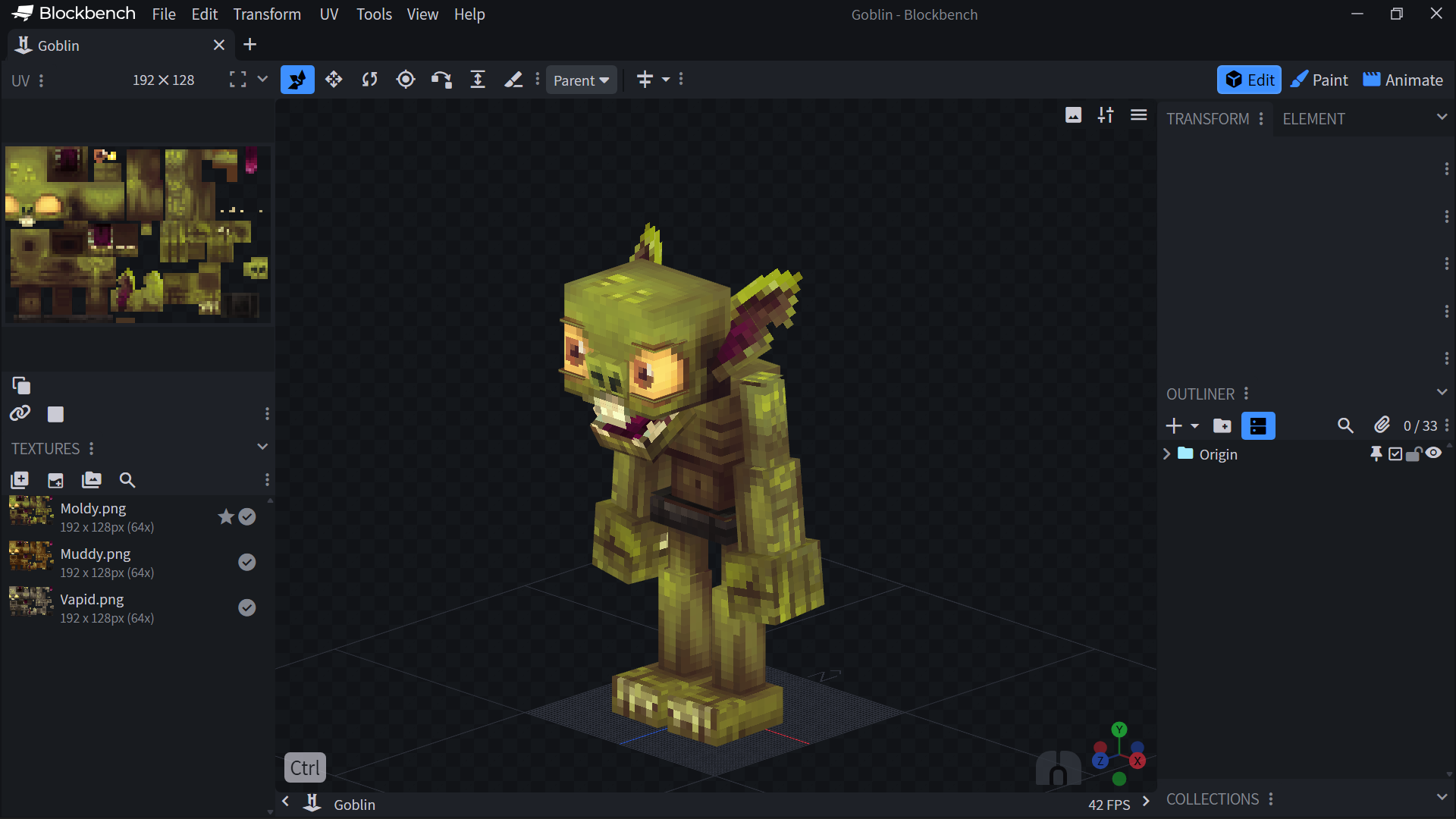Open the Parent transform space dropdown
The image size is (1456, 819).
coord(581,80)
